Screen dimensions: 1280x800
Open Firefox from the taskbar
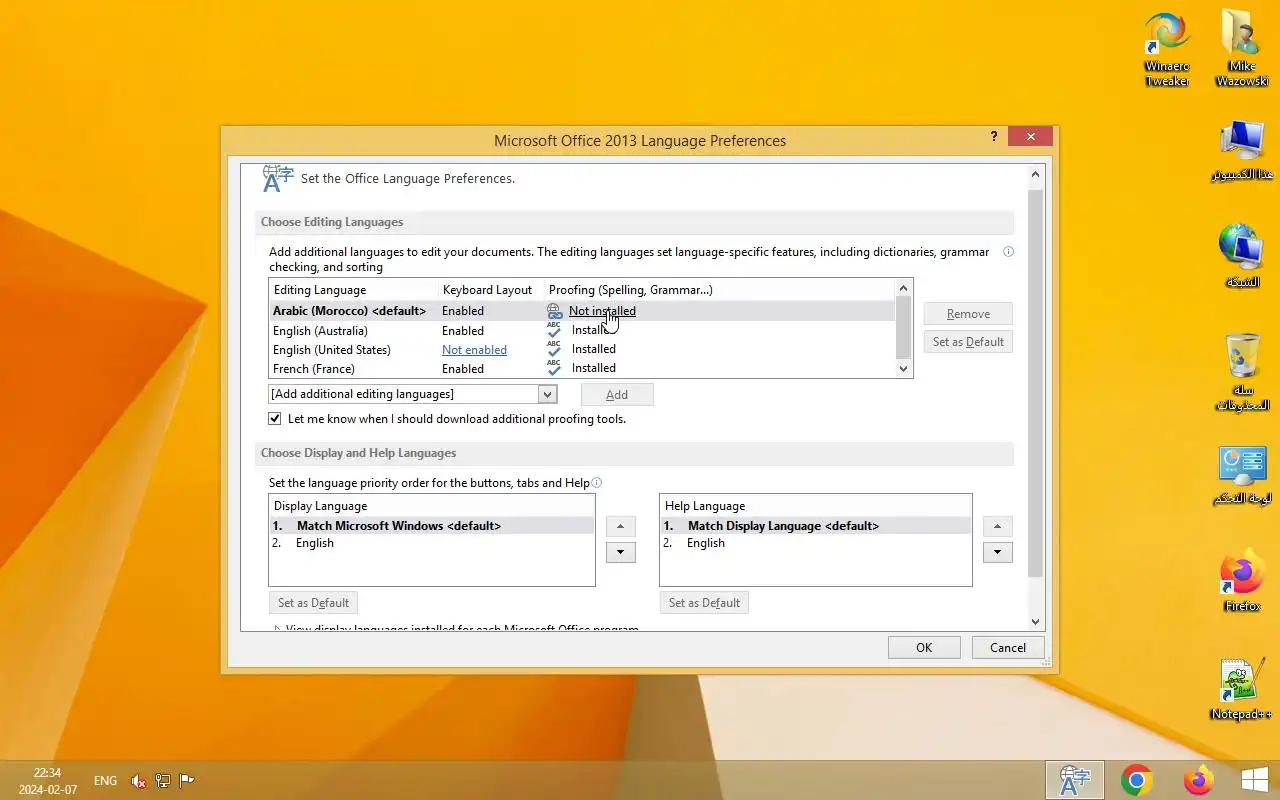point(1197,780)
